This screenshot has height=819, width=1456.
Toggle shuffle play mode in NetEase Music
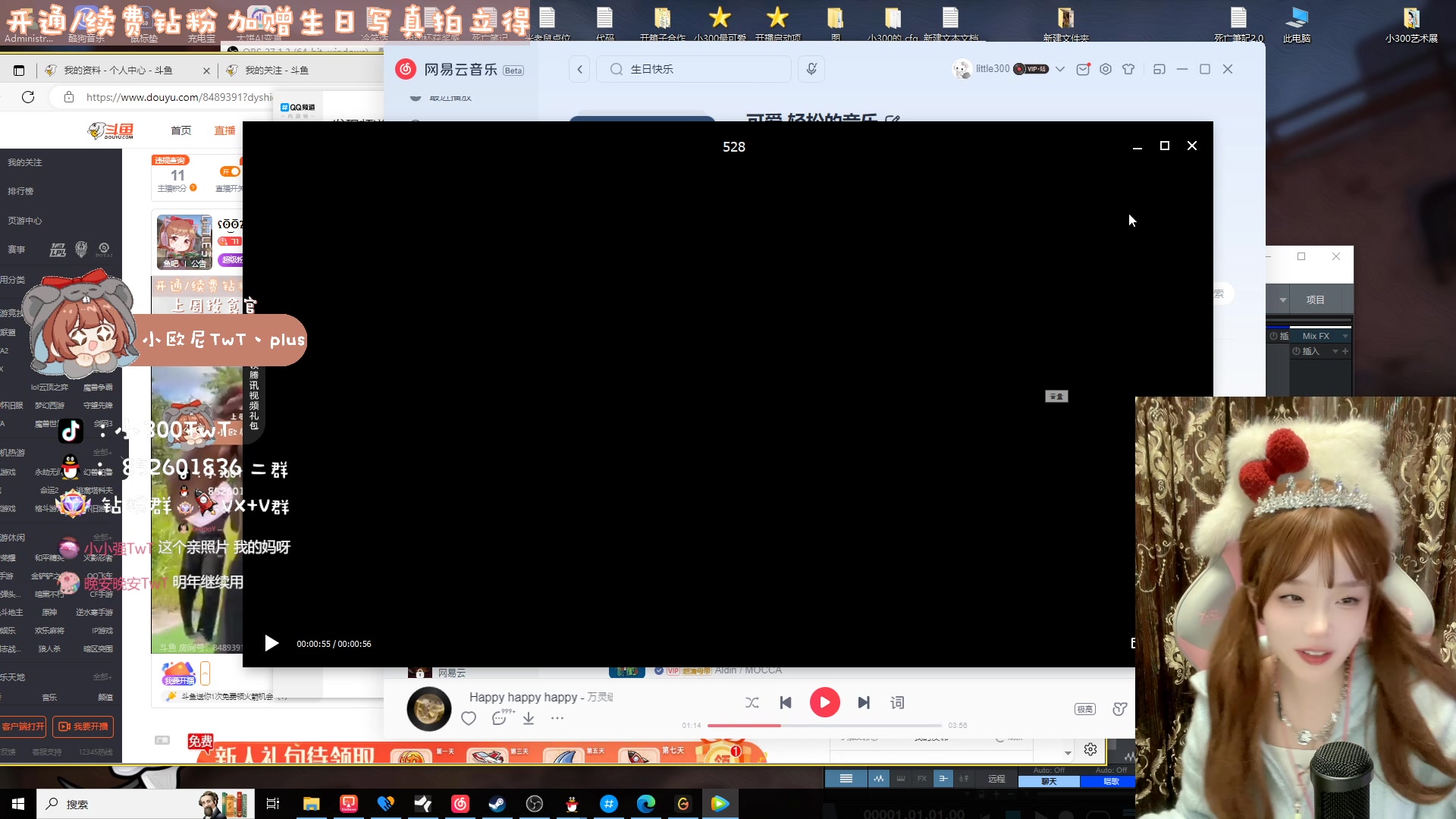point(752,703)
